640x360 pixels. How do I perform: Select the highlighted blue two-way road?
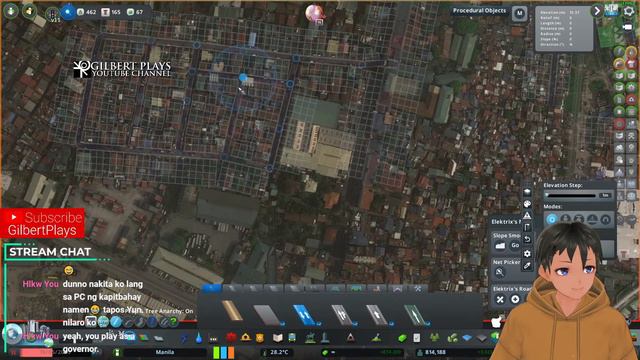(304, 315)
